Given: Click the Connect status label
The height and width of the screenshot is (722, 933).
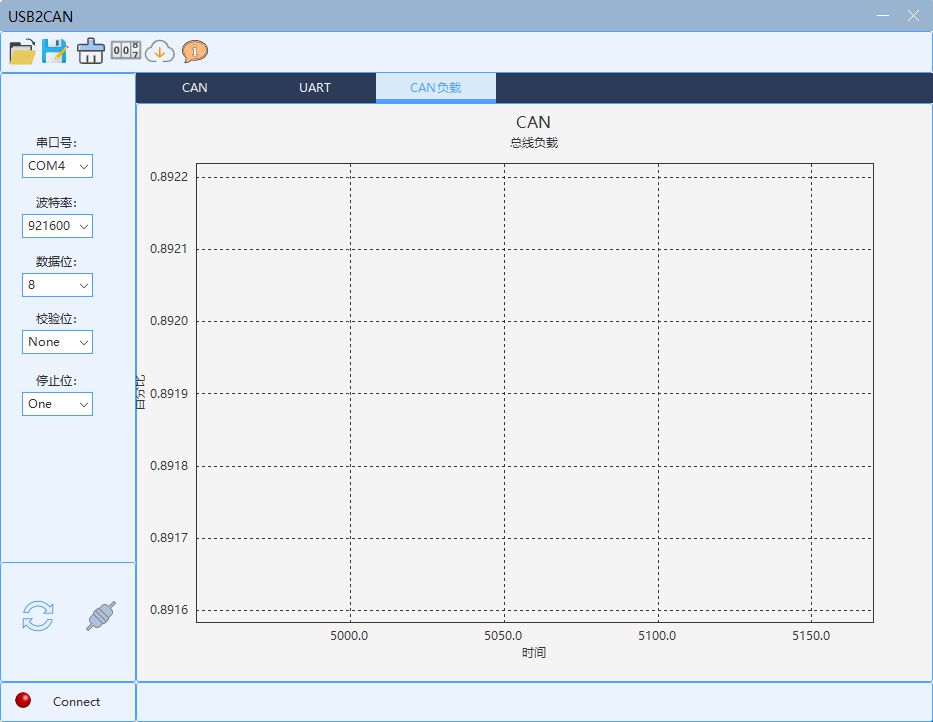Looking at the screenshot, I should tap(77, 702).
